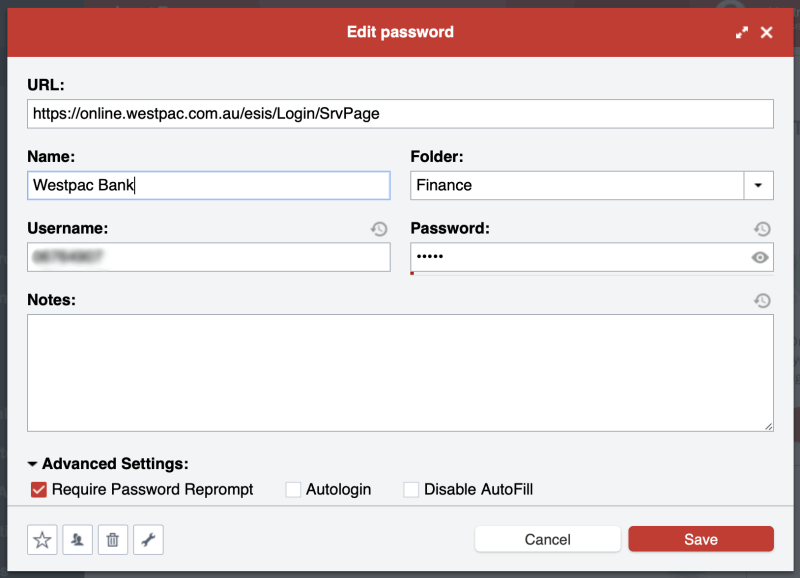Viewport: 800px width, 578px height.
Task: Delete entry with the trash icon
Action: tap(113, 539)
